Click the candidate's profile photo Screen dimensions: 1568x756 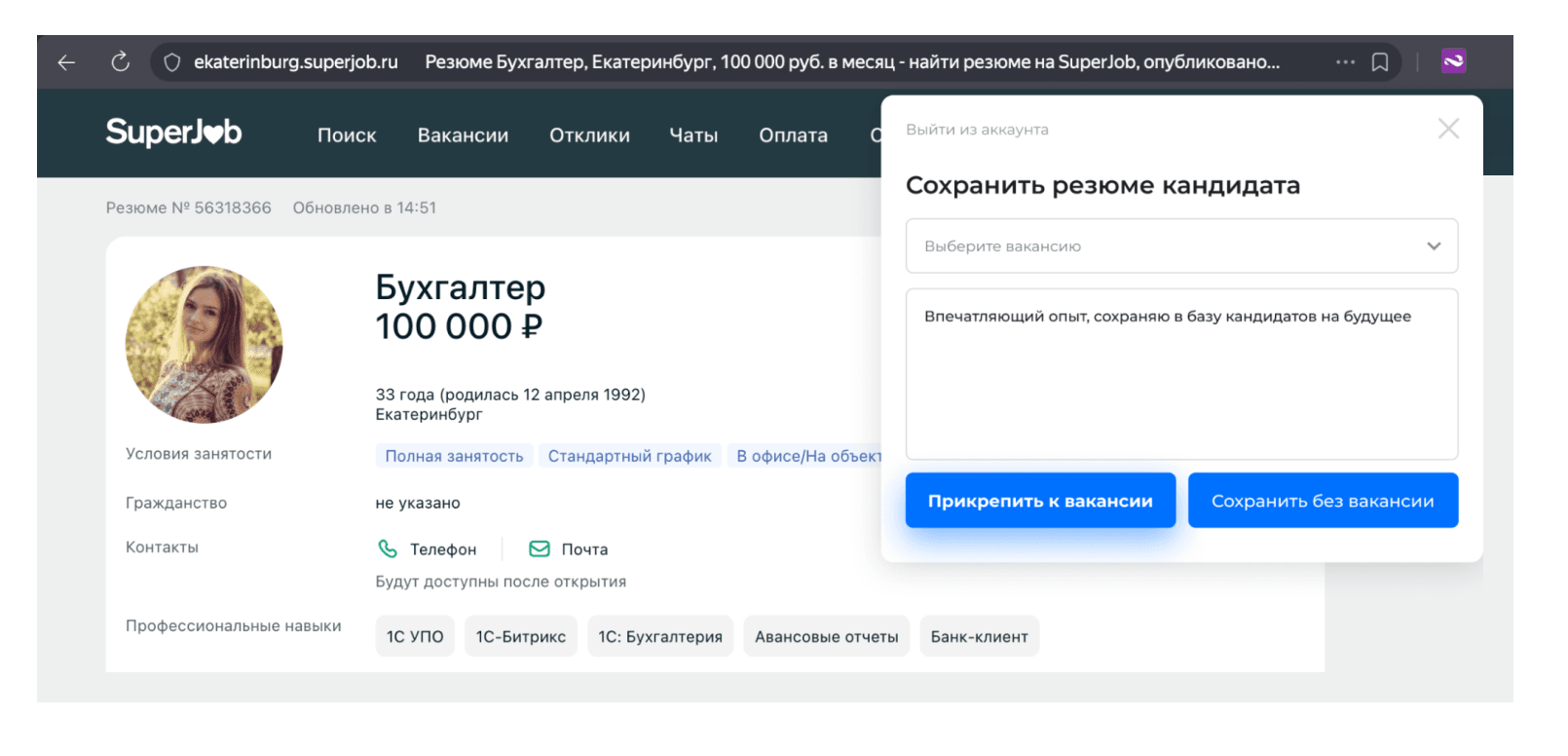pyautogui.click(x=205, y=345)
